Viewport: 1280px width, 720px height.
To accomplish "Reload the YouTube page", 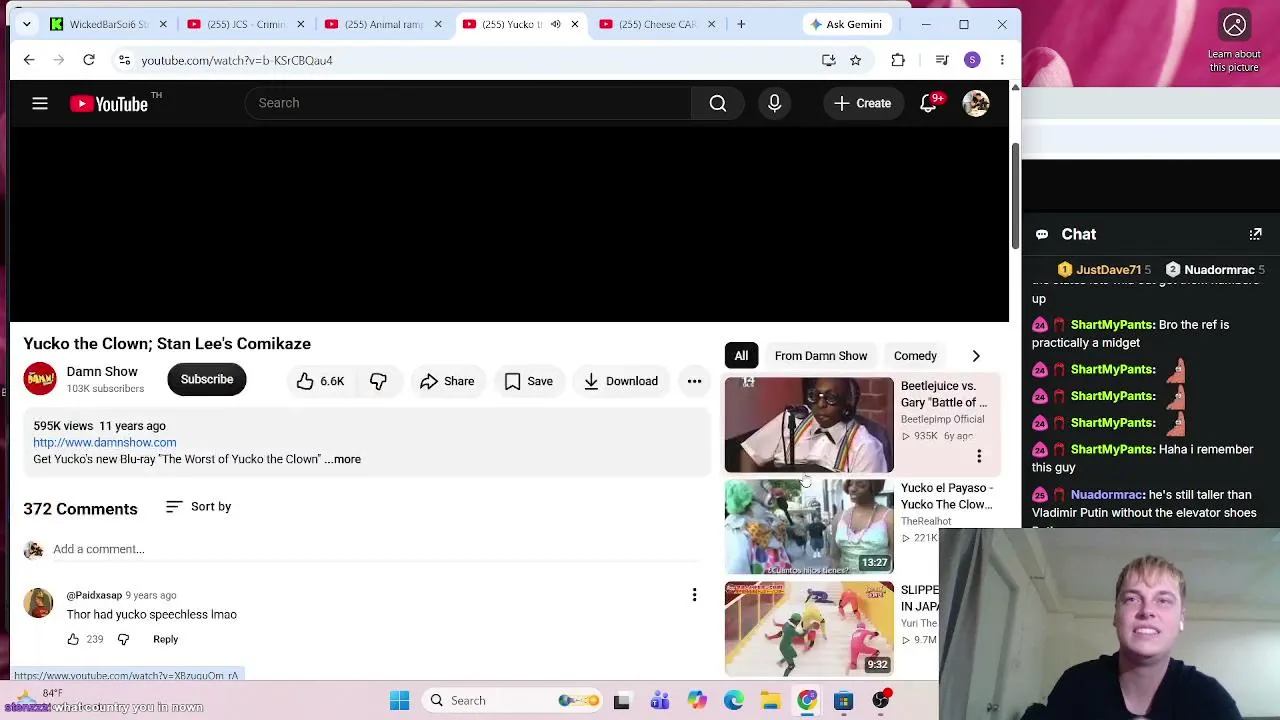I will click(89, 60).
